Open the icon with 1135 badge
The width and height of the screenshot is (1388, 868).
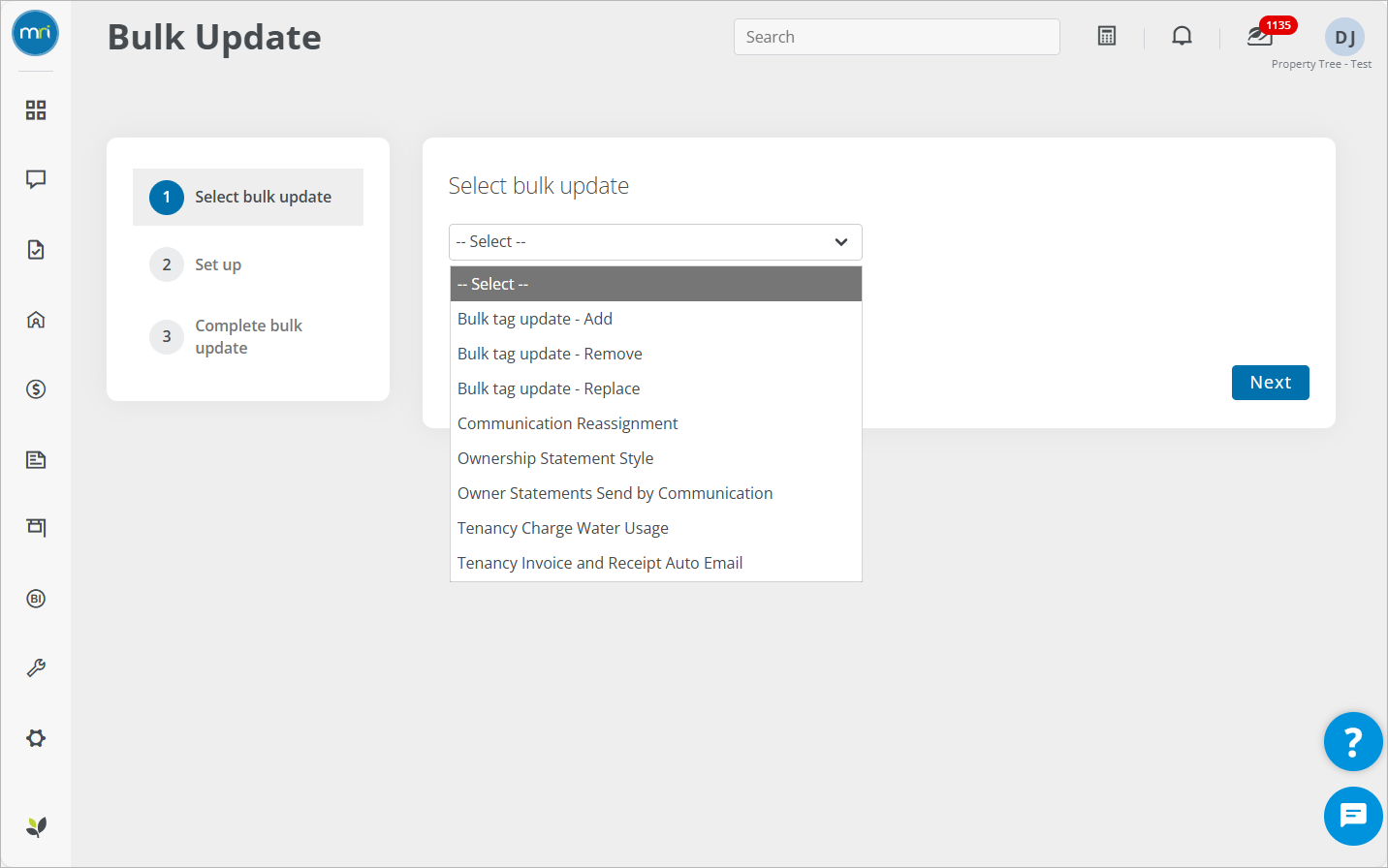click(x=1260, y=37)
